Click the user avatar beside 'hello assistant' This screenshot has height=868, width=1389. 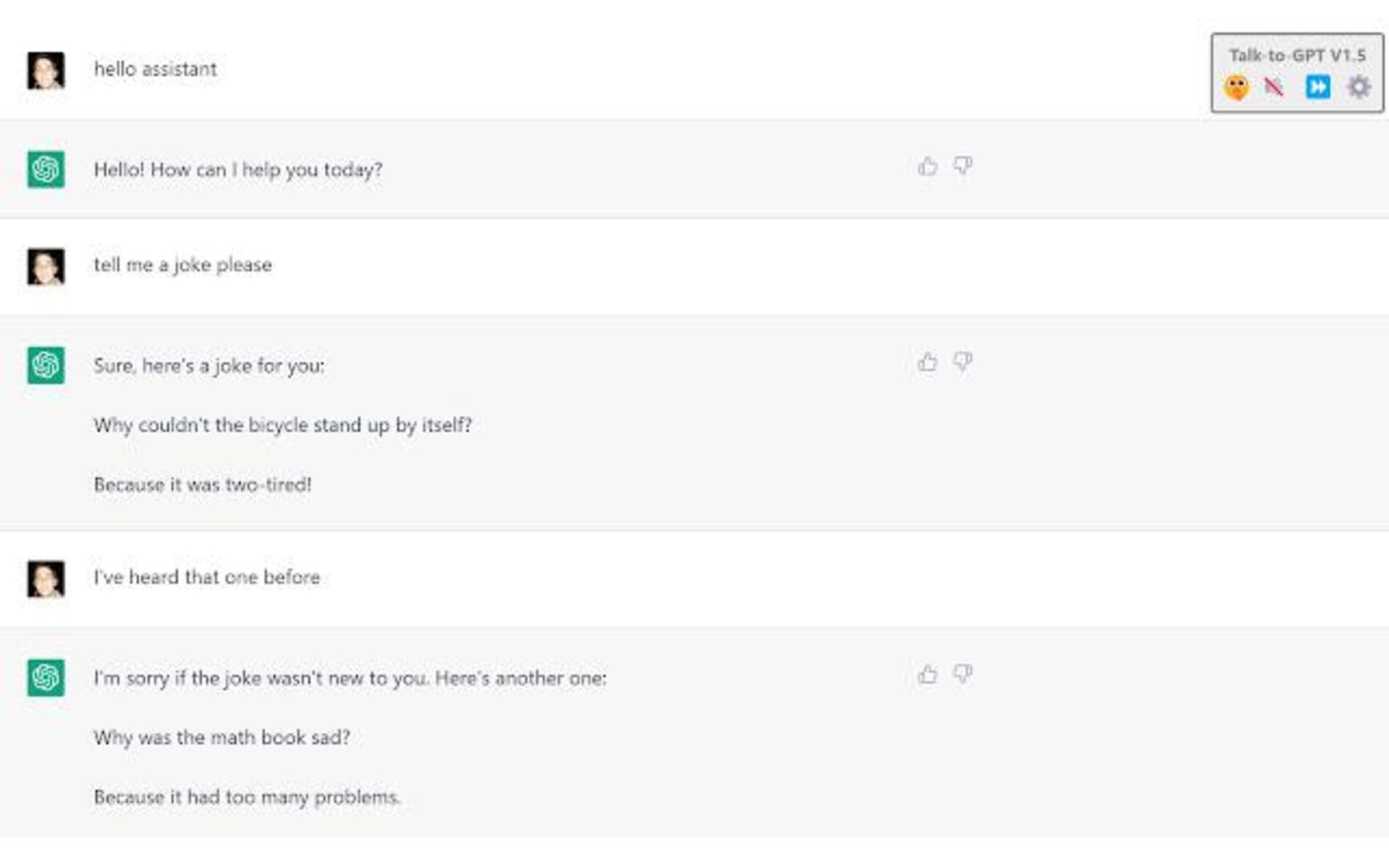coord(45,69)
